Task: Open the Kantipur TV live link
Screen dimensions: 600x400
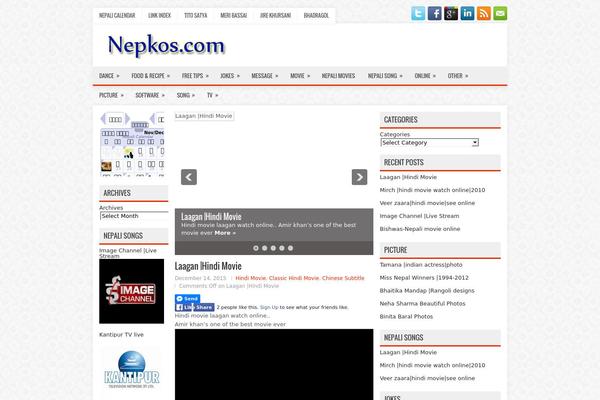Action: click(x=121, y=335)
